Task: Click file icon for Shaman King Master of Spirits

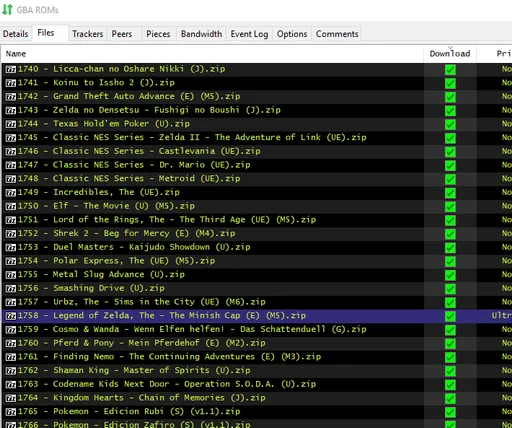Action: (11, 371)
